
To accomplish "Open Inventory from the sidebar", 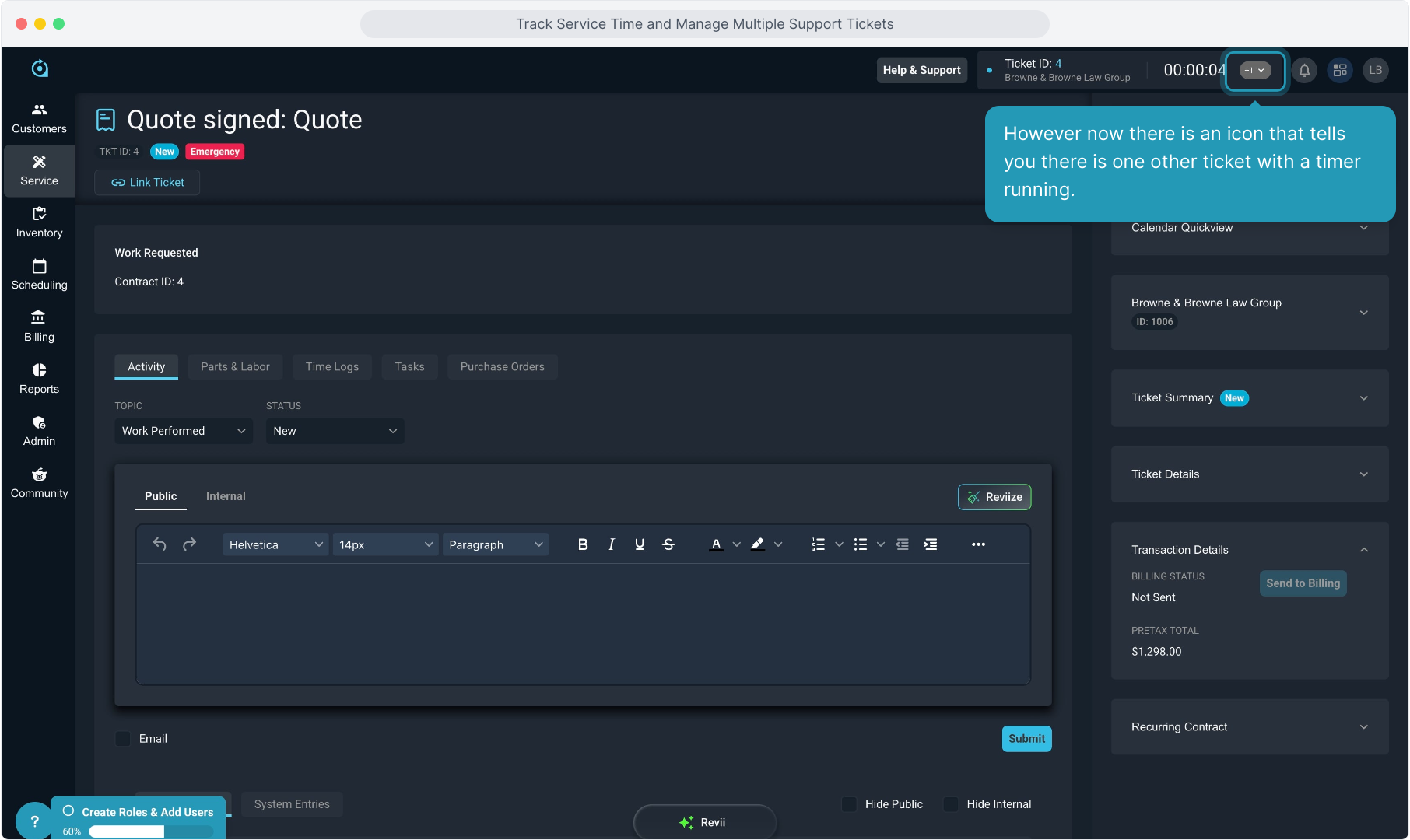I will pos(39,222).
